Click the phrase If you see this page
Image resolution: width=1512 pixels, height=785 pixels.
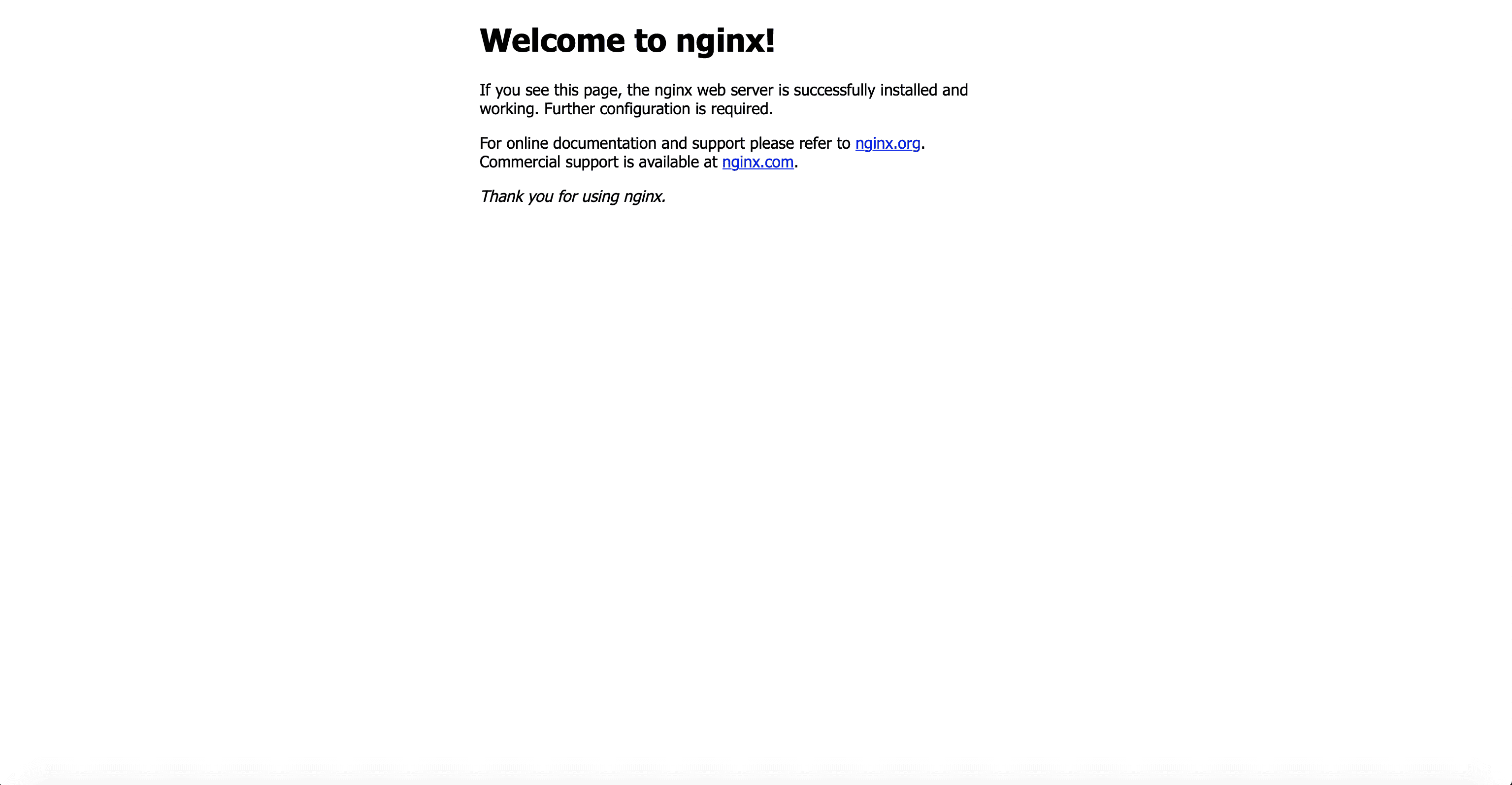[x=551, y=90]
